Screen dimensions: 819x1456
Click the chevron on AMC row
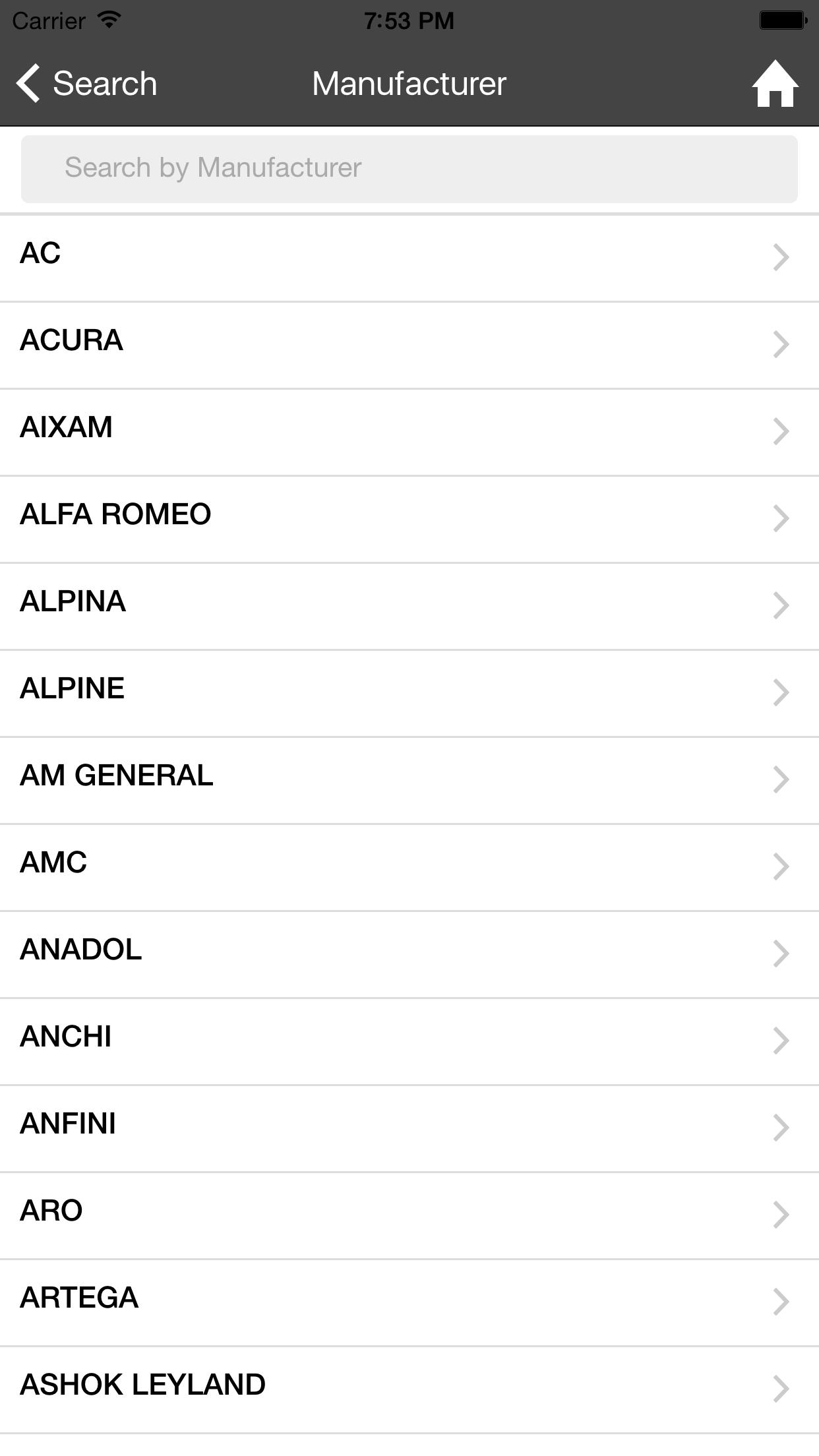coord(781,866)
